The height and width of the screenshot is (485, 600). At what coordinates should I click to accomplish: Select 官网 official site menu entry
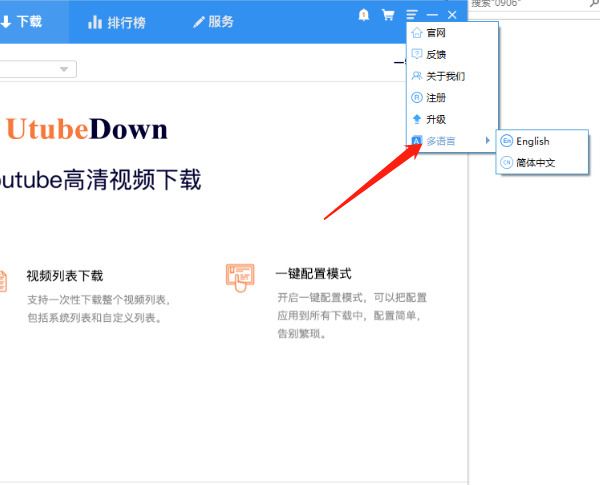[453, 33]
